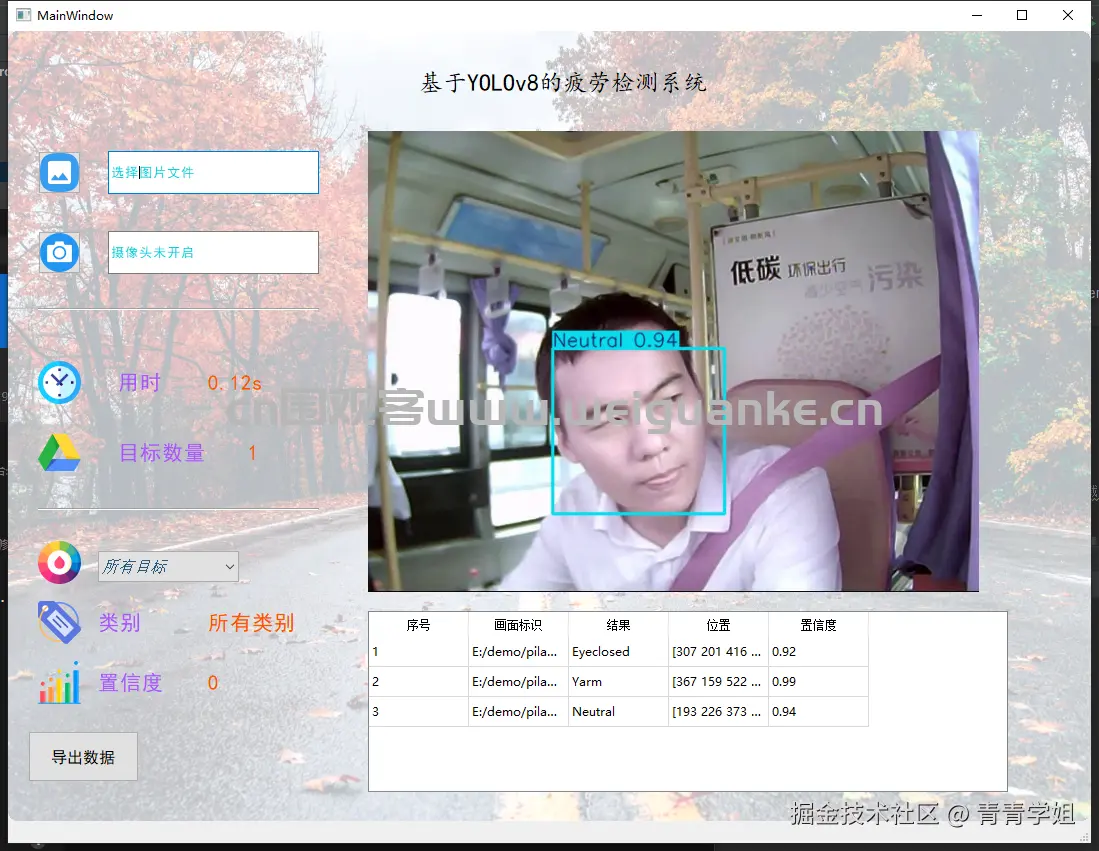Click the color wheel icon beside target selector
This screenshot has height=851, width=1099.
[x=59, y=562]
